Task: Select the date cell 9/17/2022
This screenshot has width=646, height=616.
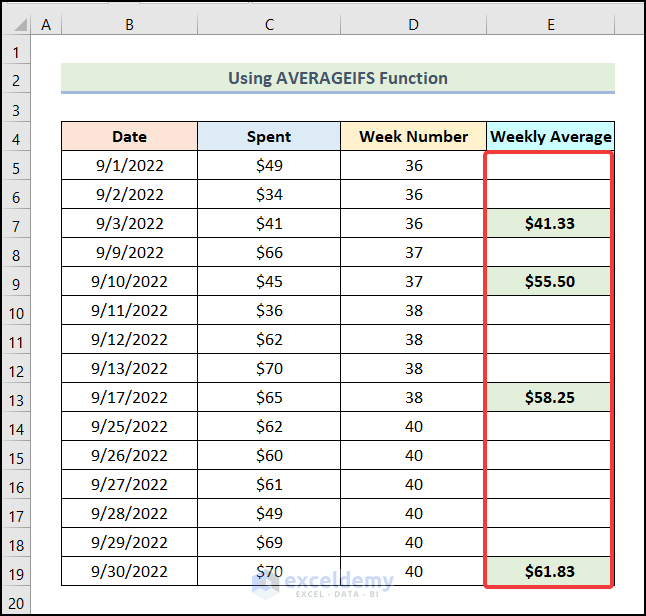Action: tap(129, 397)
